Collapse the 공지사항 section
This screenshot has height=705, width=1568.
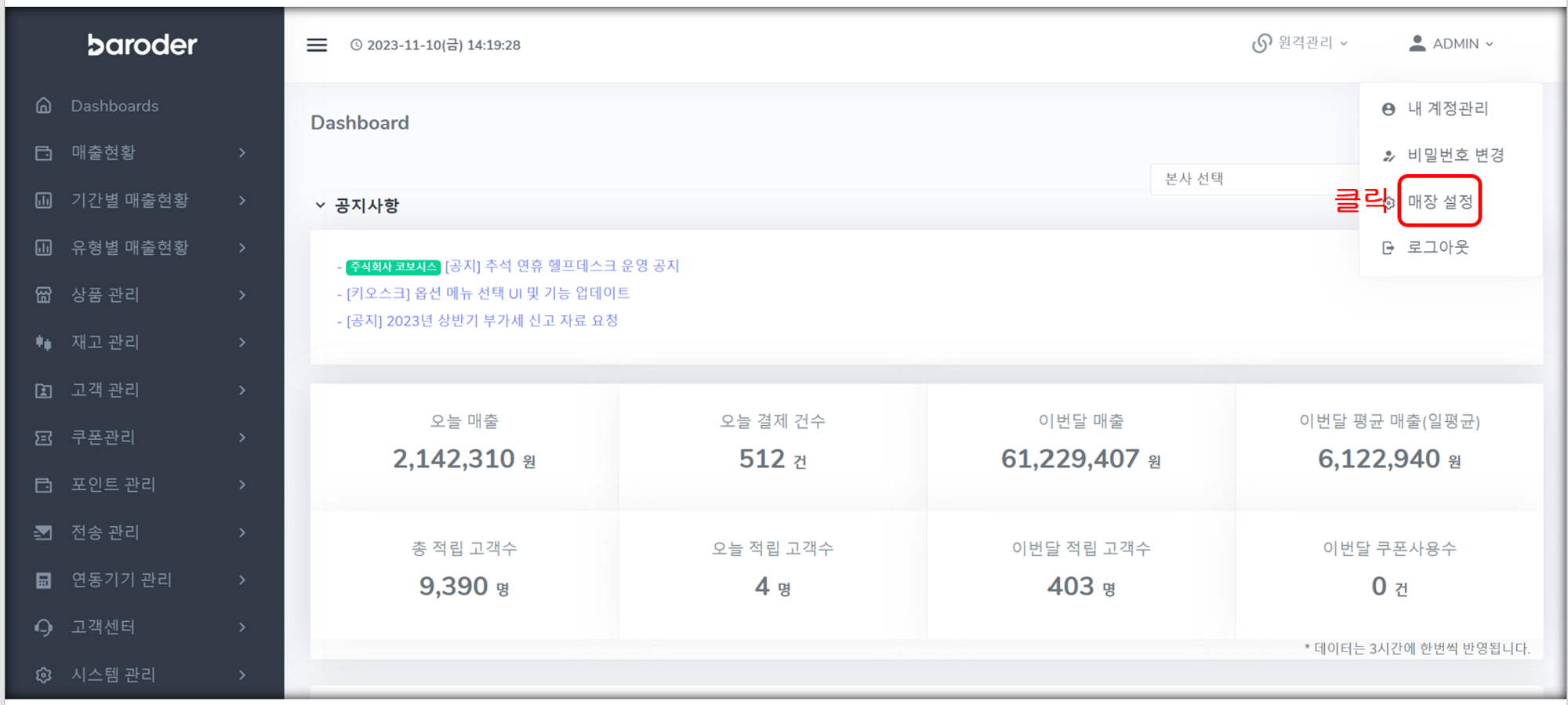click(320, 205)
